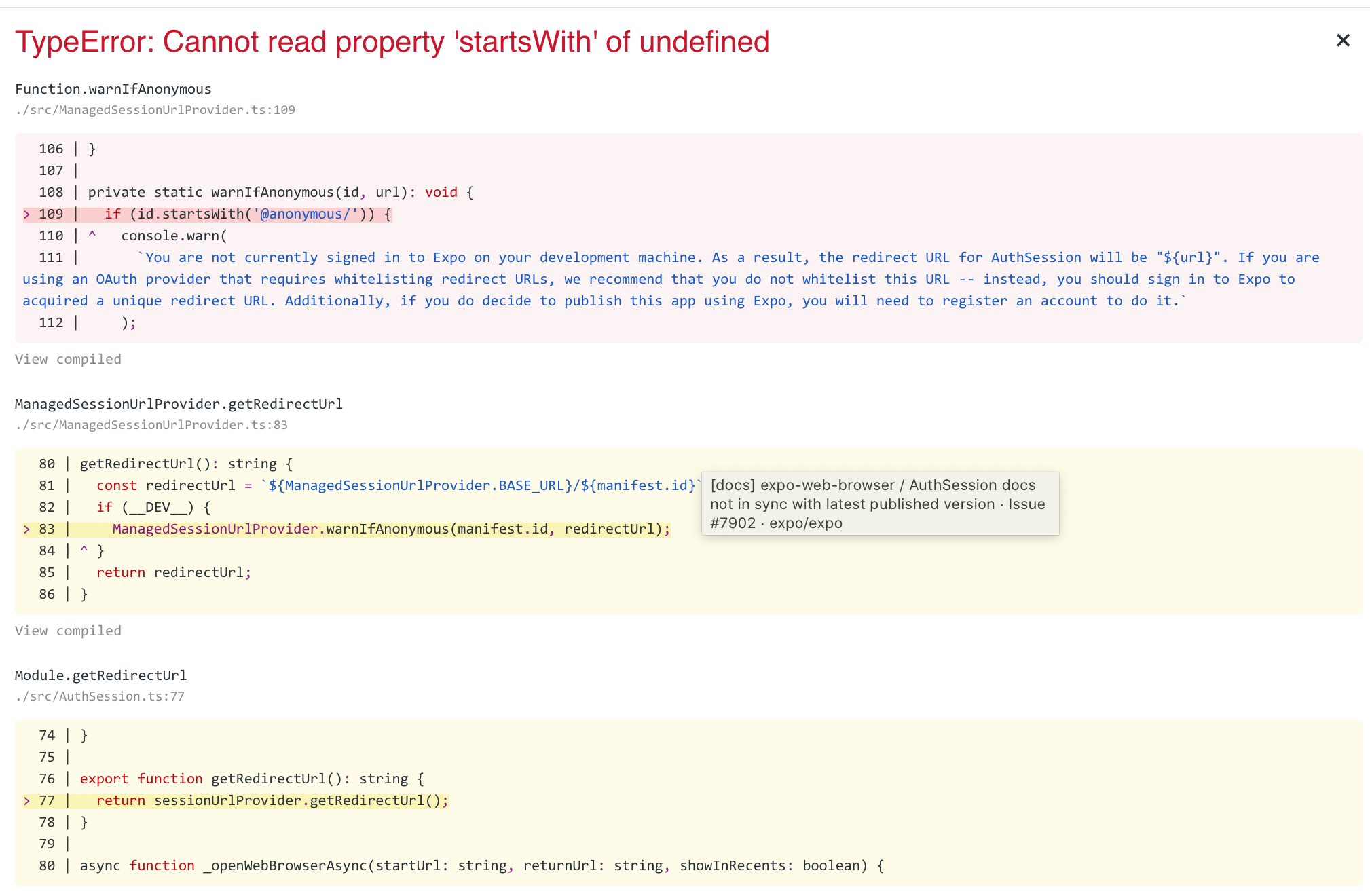Image resolution: width=1370 pixels, height=896 pixels.
Task: Click highlighted line 77 return statement
Action: pyautogui.click(x=272, y=800)
